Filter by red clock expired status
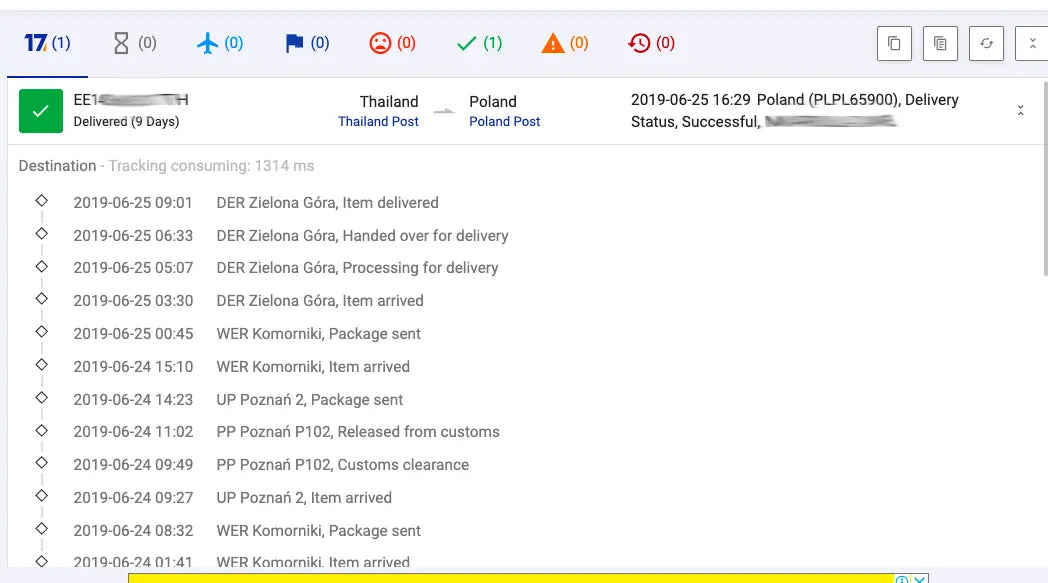 click(651, 43)
